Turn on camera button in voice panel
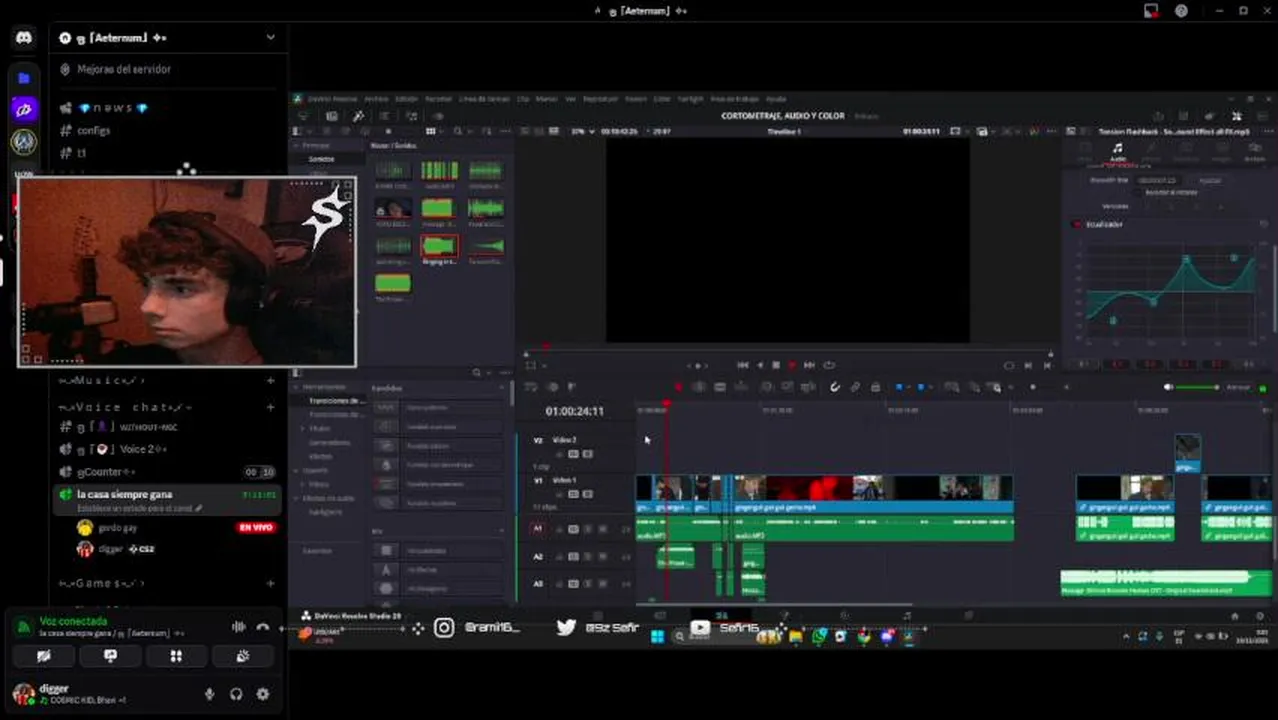The height and width of the screenshot is (720, 1278). [x=43, y=656]
